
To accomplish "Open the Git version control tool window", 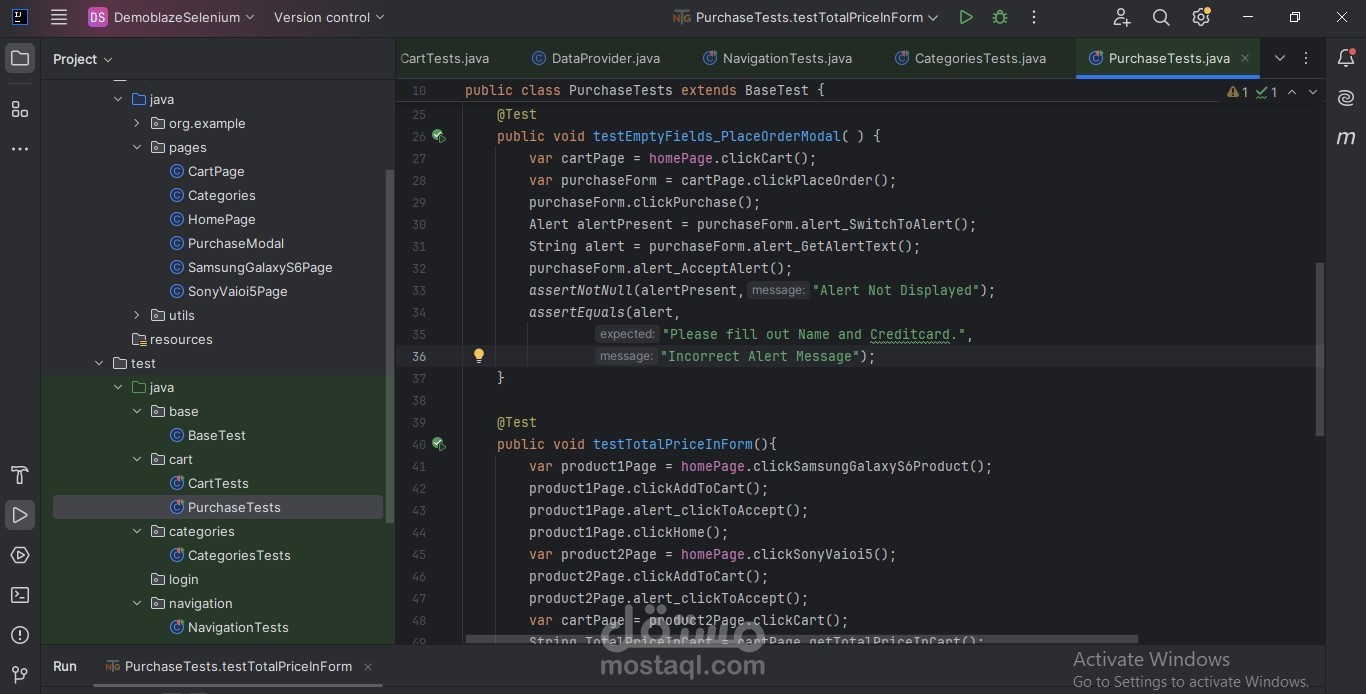I will coord(20,675).
